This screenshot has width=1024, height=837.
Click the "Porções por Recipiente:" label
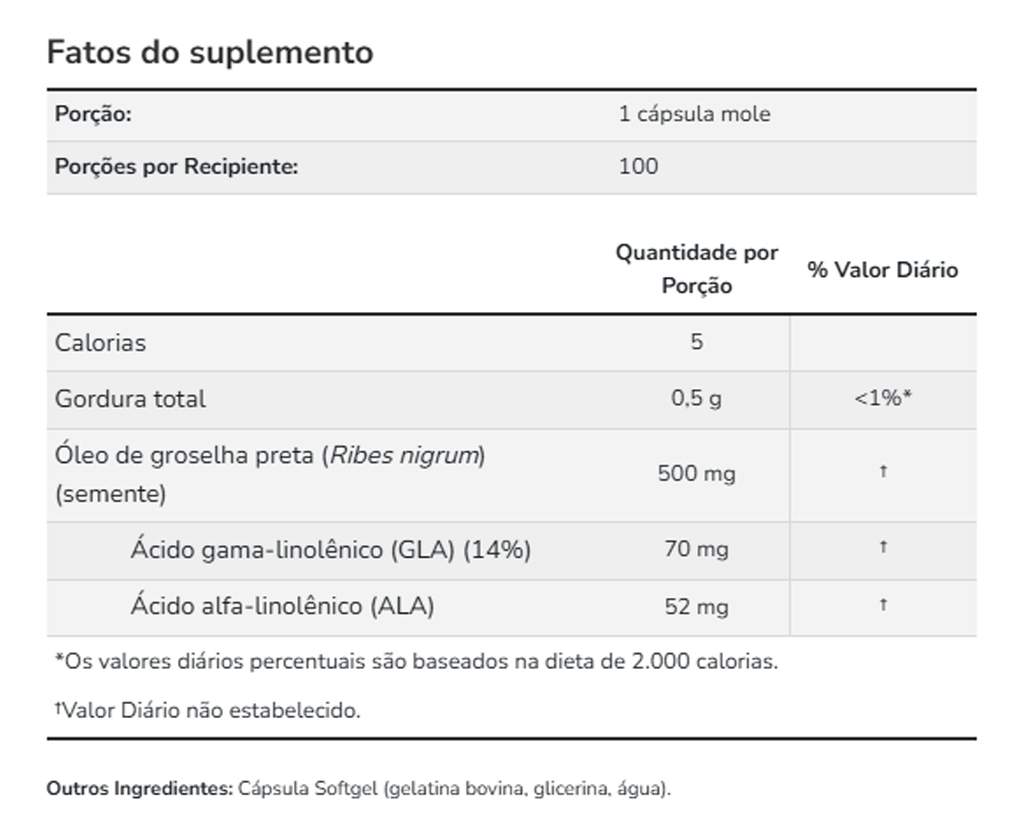tap(176, 166)
